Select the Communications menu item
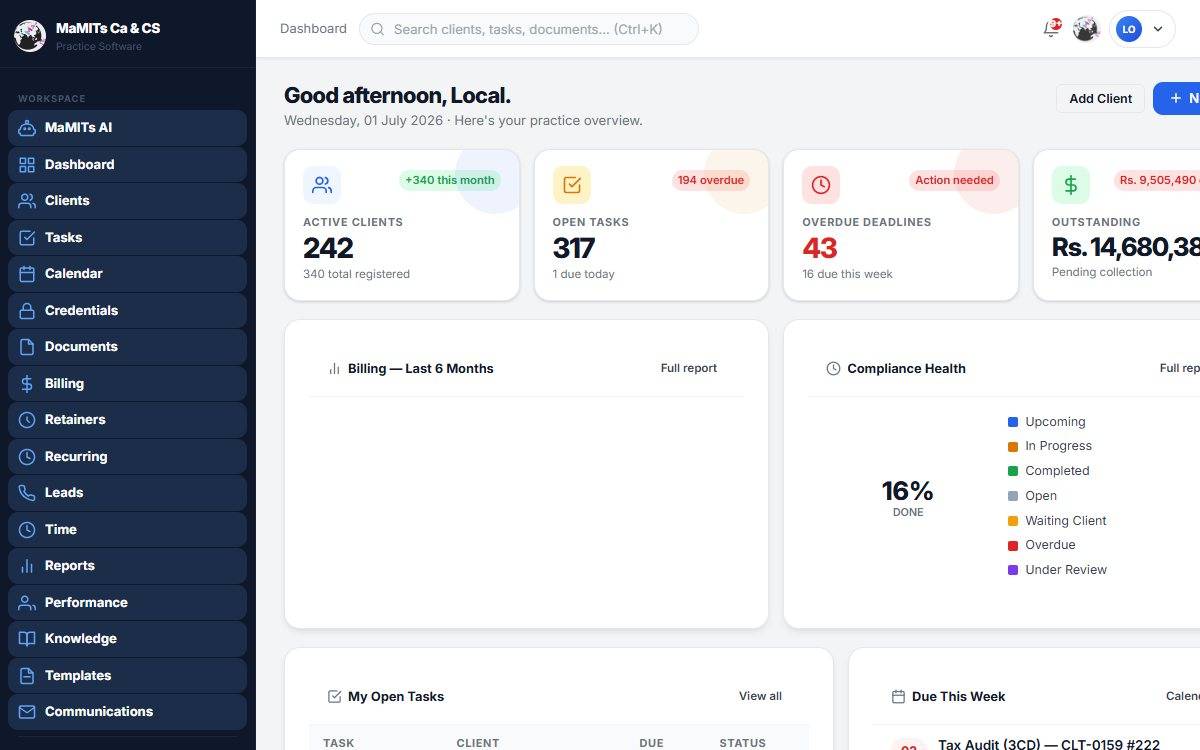1200x750 pixels. point(127,712)
